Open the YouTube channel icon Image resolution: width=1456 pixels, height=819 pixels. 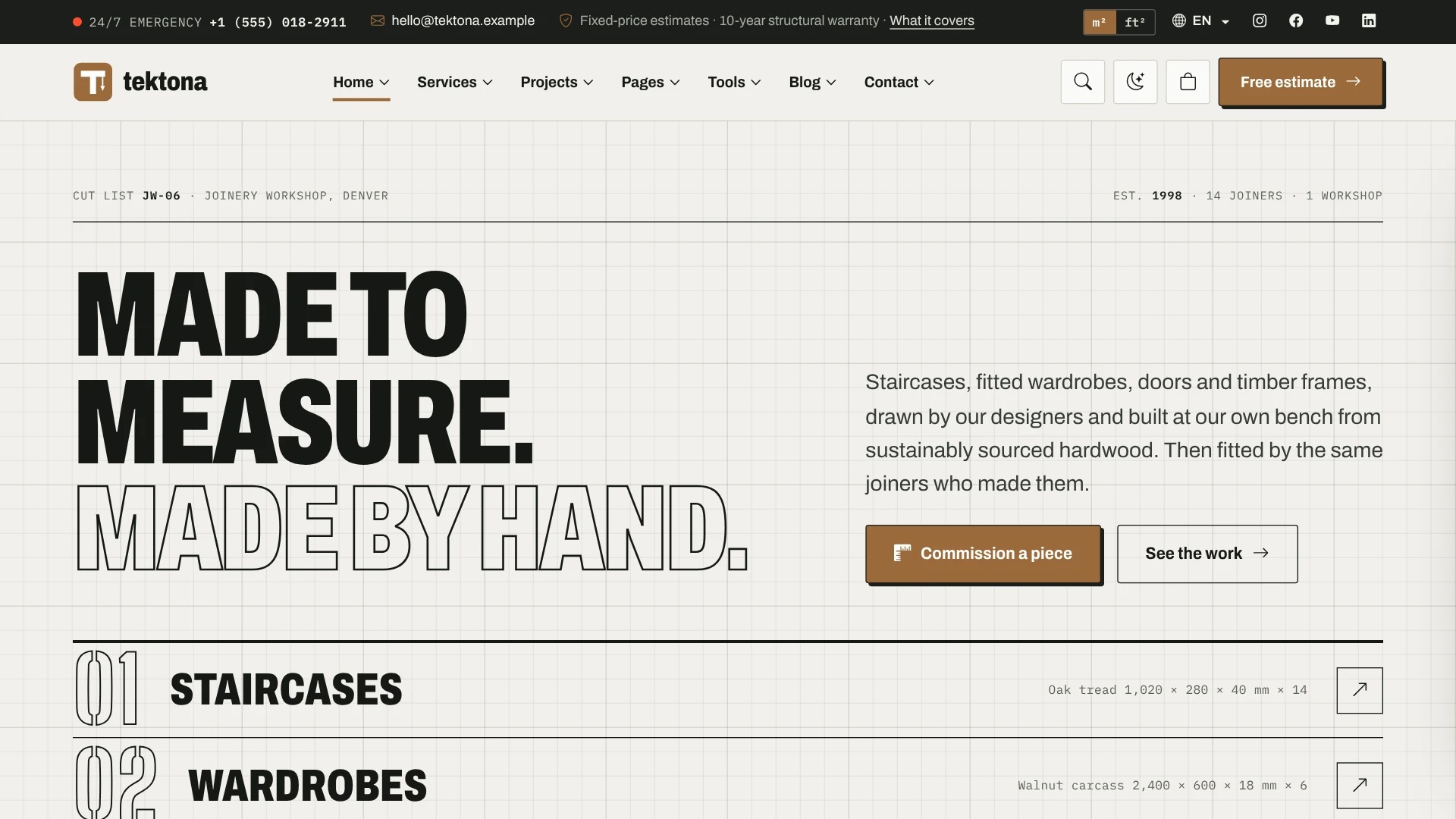point(1332,21)
